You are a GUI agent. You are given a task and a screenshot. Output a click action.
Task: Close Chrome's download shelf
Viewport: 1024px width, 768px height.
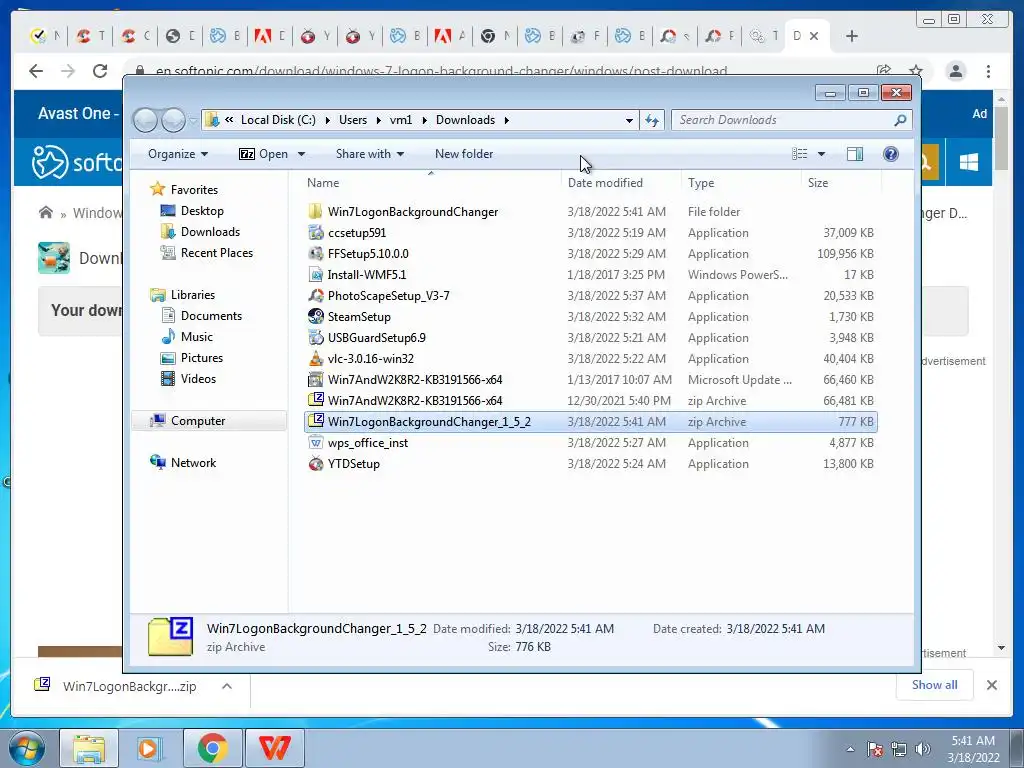point(991,685)
